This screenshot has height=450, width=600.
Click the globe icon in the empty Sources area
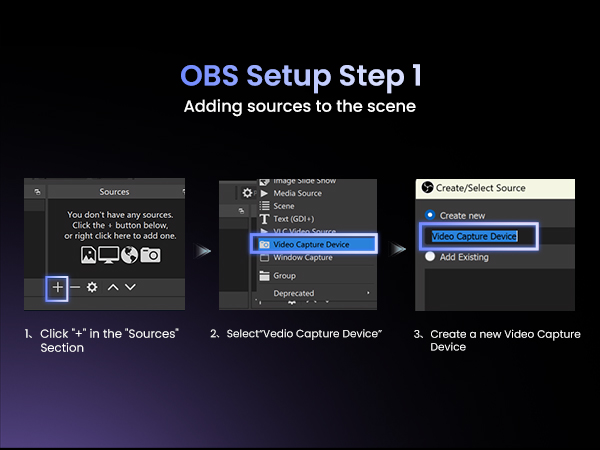tap(129, 254)
